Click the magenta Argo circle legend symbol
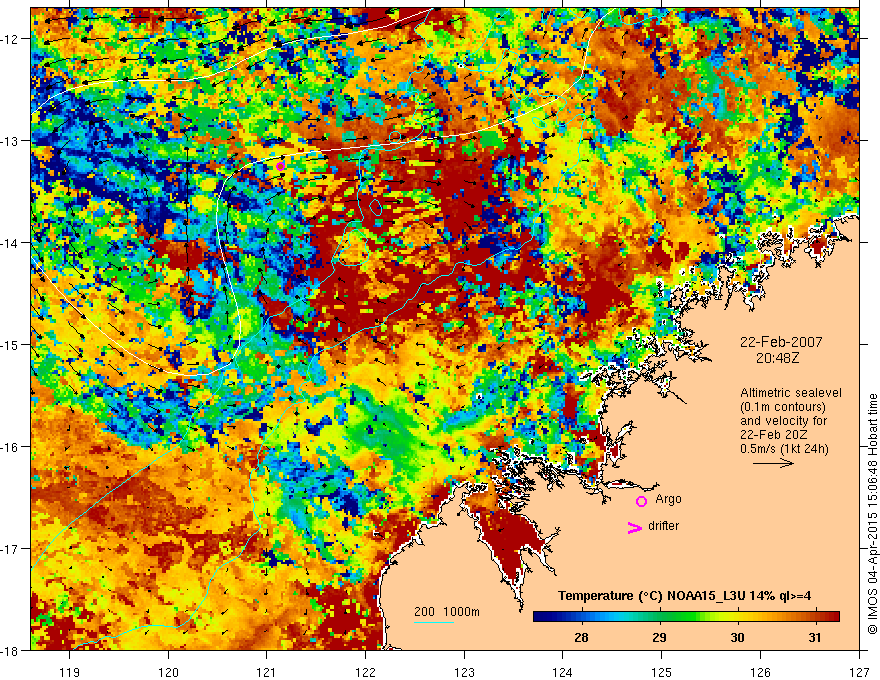Image resolution: width=880 pixels, height=680 pixels. [641, 501]
